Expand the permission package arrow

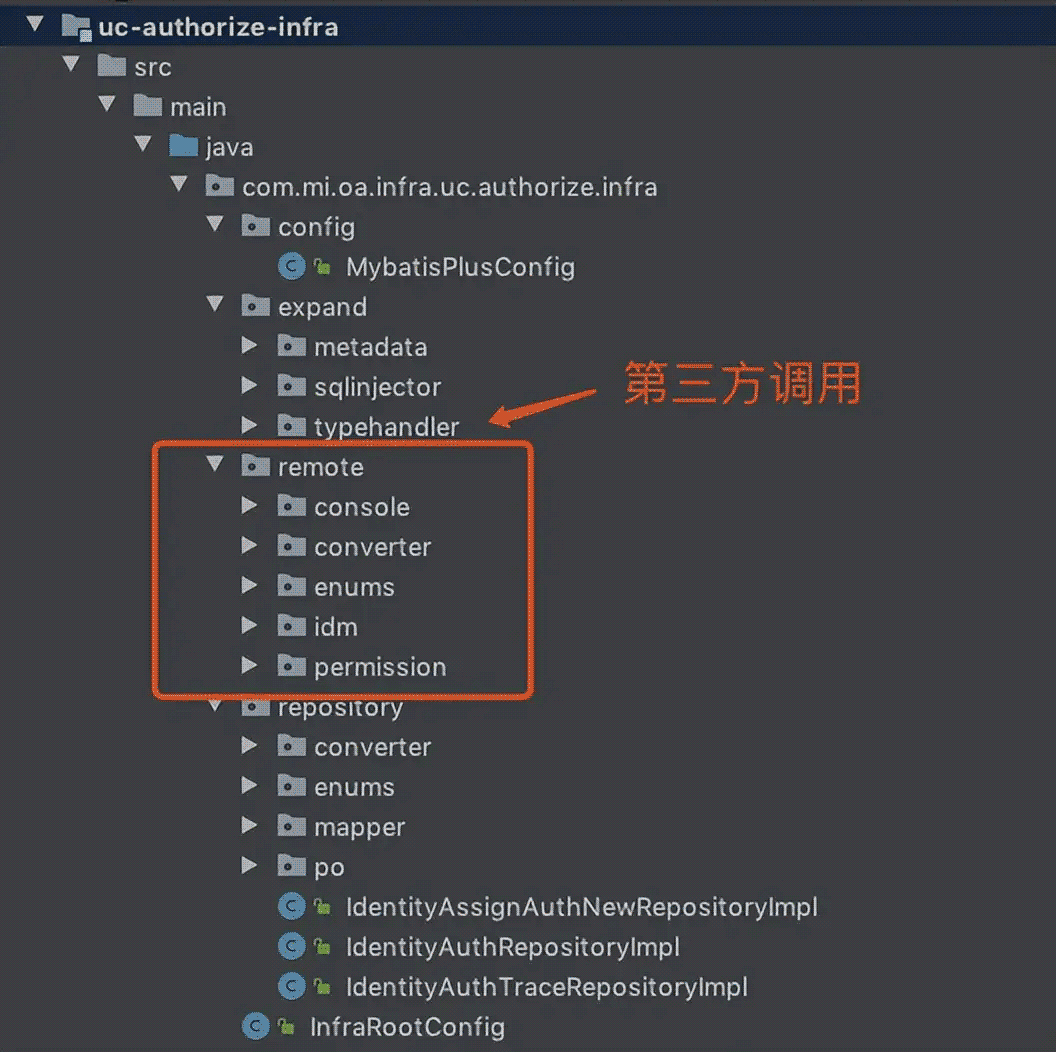coord(249,665)
